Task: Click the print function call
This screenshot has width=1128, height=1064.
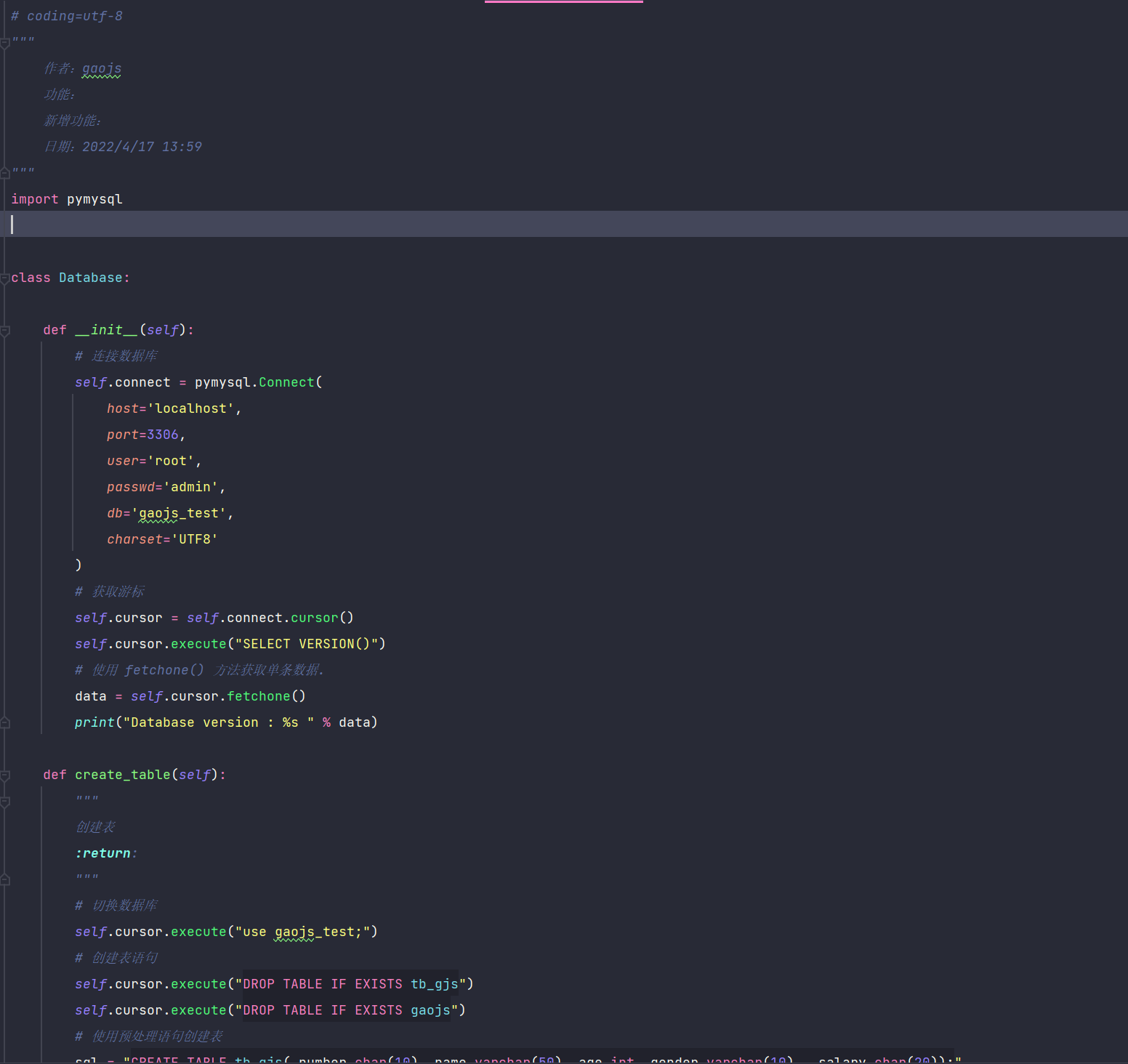Action: (x=94, y=722)
